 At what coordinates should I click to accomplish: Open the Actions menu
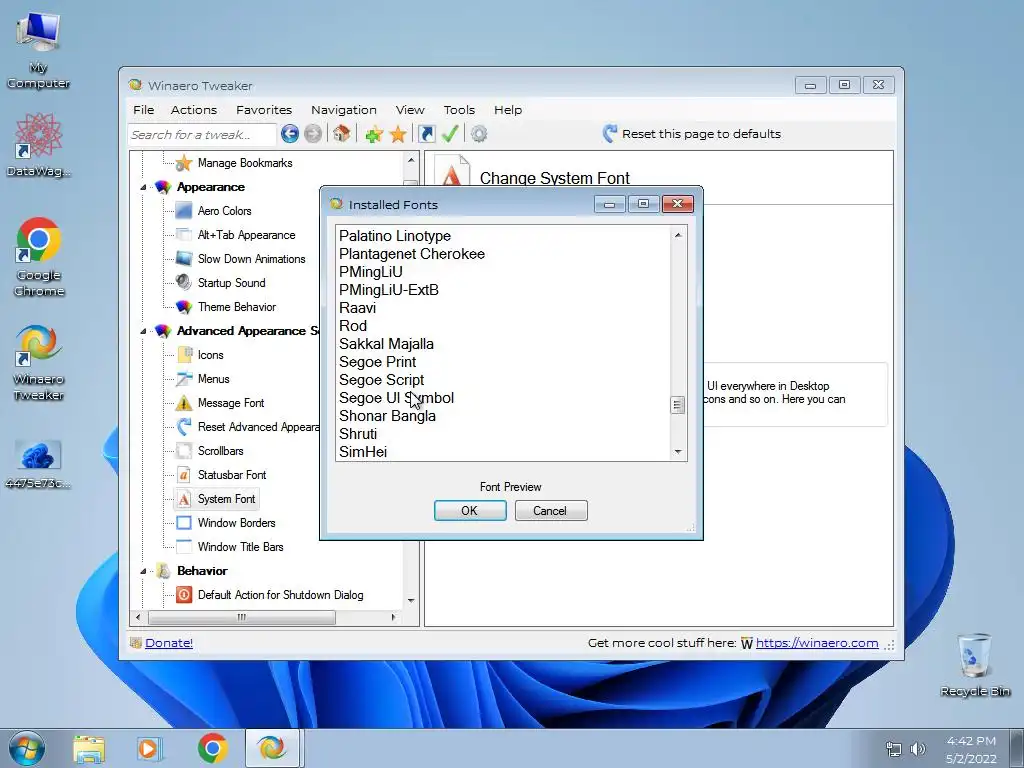(194, 110)
